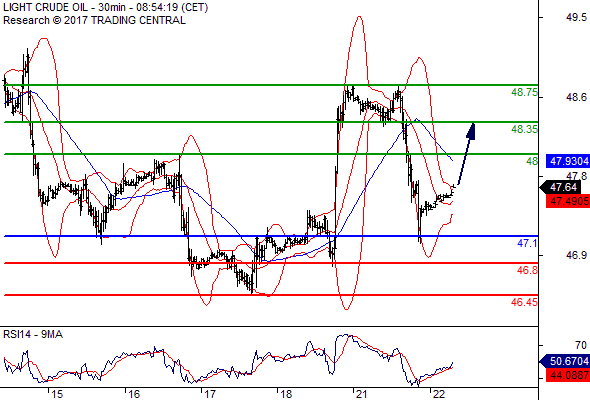Image resolution: width=590 pixels, height=400 pixels.
Task: Click the date marker 21 on the time axis
Action: pos(361,394)
